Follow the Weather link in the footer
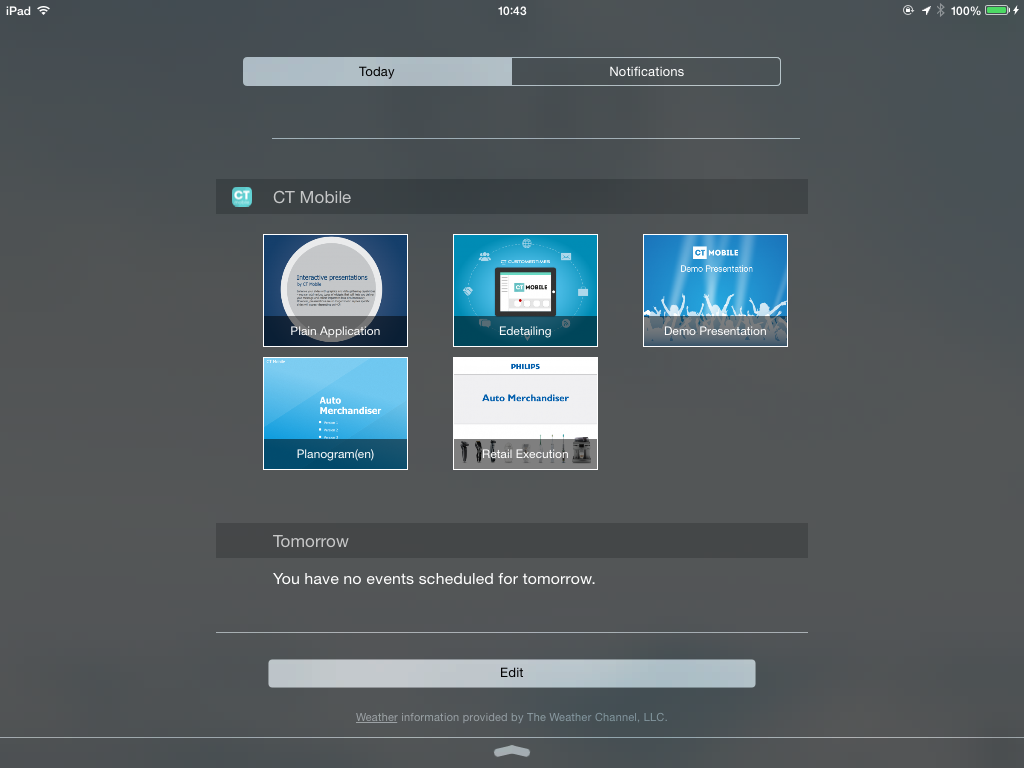The width and height of the screenshot is (1024, 768). [376, 717]
